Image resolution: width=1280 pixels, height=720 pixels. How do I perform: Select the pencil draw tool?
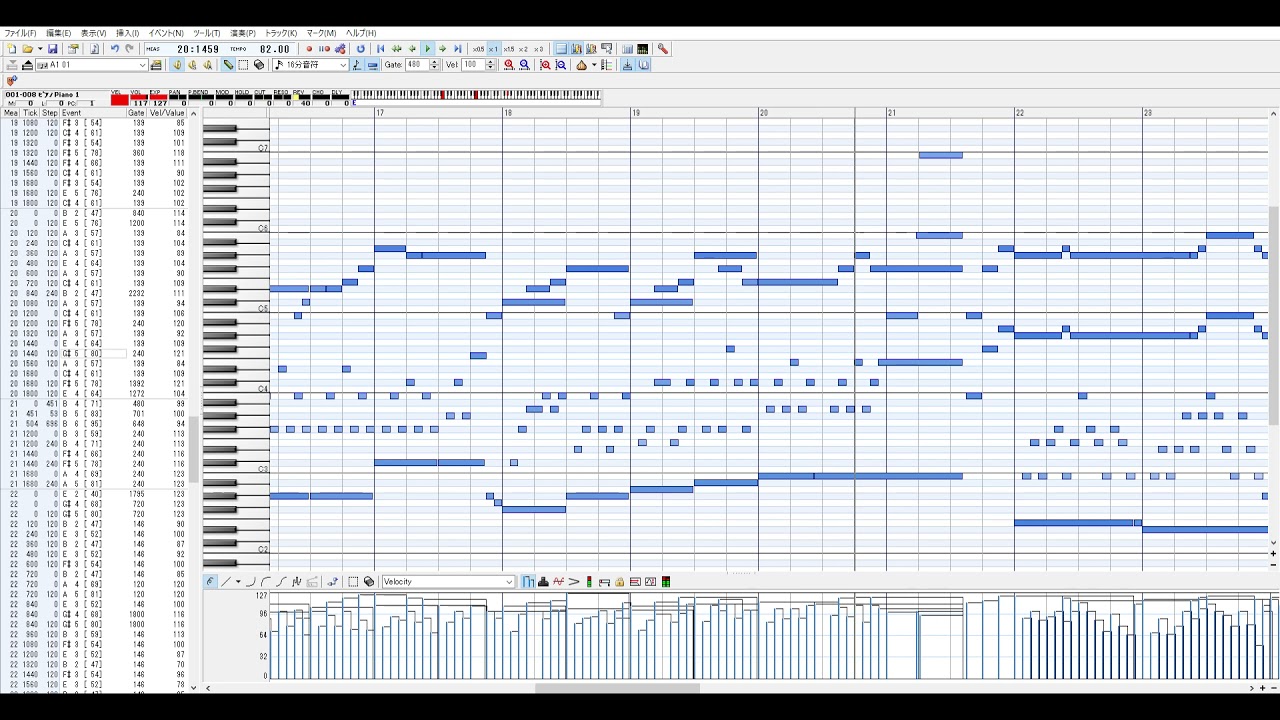(x=228, y=65)
